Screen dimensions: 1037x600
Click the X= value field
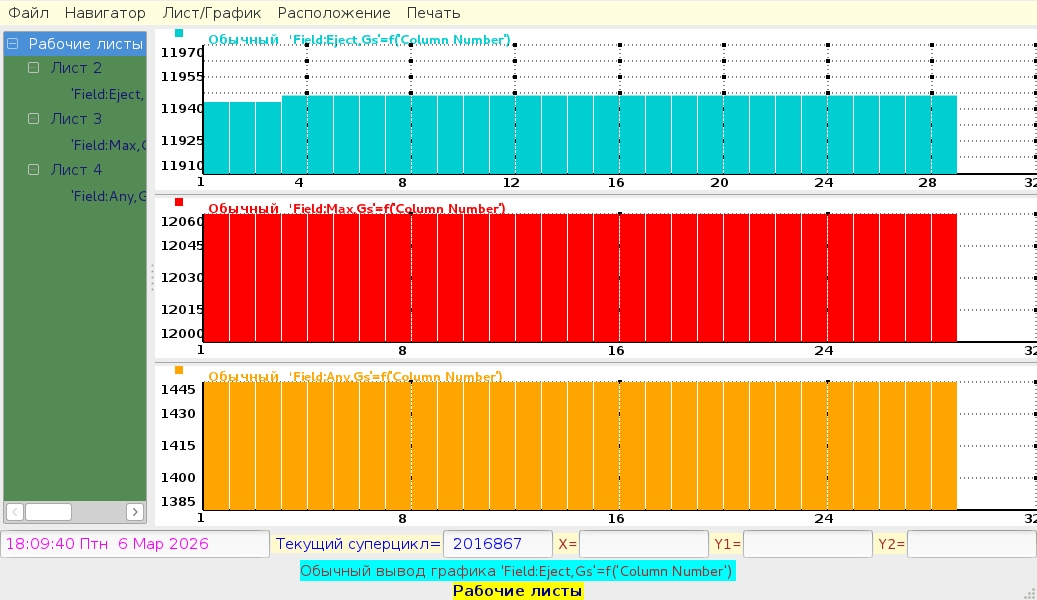coord(643,544)
